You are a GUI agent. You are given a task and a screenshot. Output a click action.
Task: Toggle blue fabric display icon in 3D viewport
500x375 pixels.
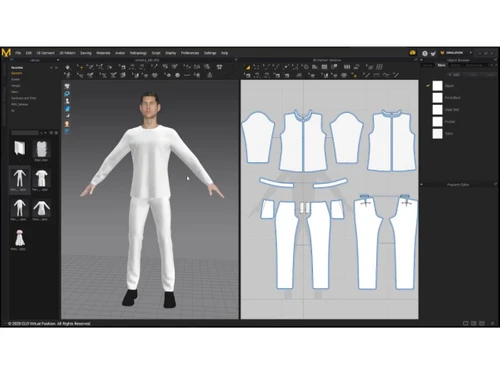click(67, 109)
